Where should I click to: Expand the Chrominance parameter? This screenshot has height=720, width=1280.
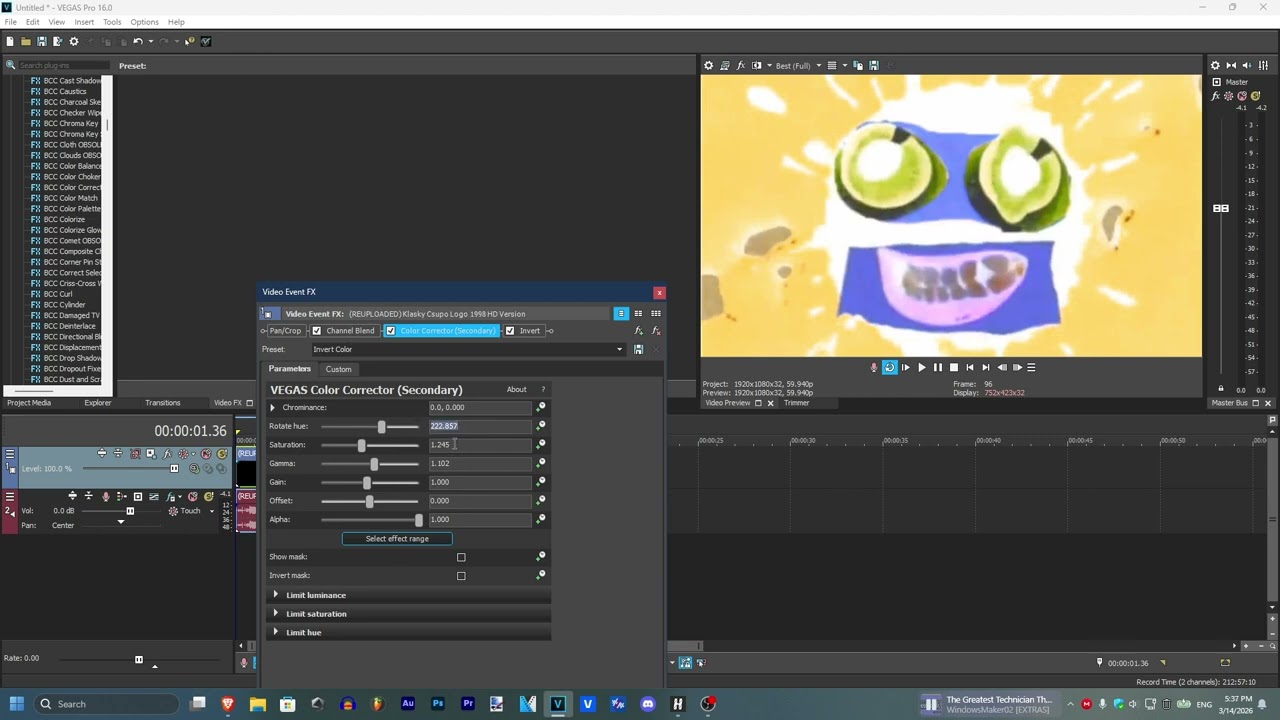272,408
